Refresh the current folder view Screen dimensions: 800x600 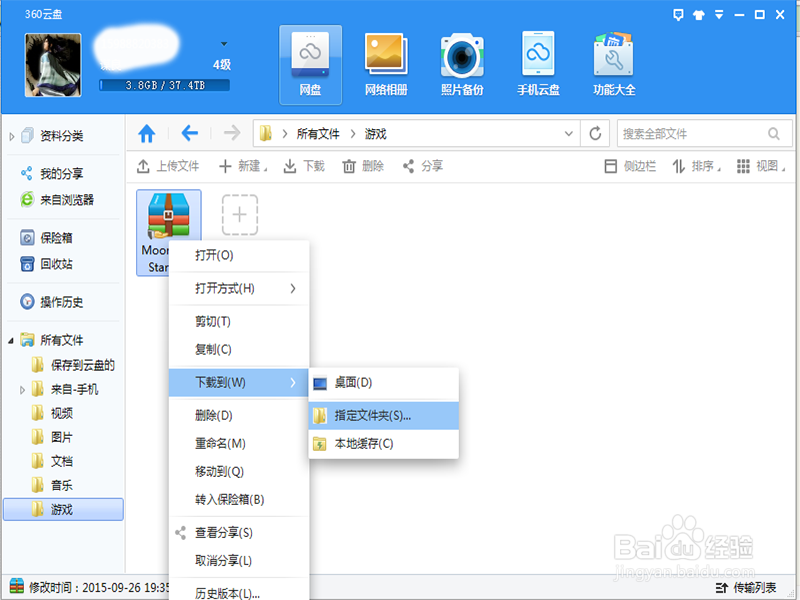594,132
